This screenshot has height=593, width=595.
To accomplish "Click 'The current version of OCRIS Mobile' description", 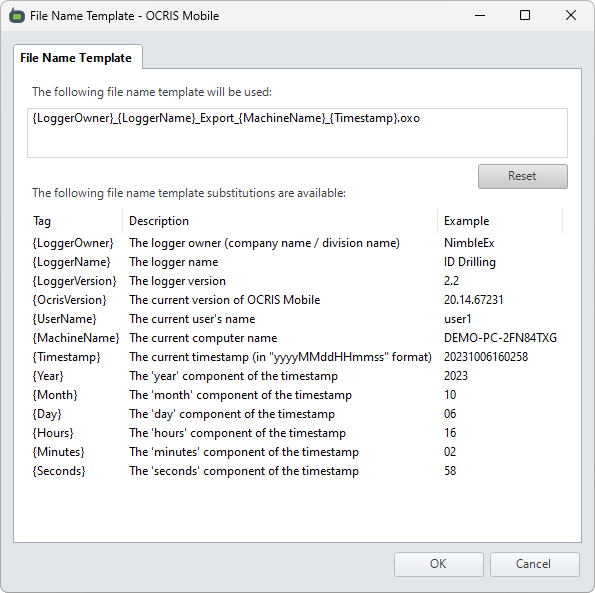I will coord(225,300).
